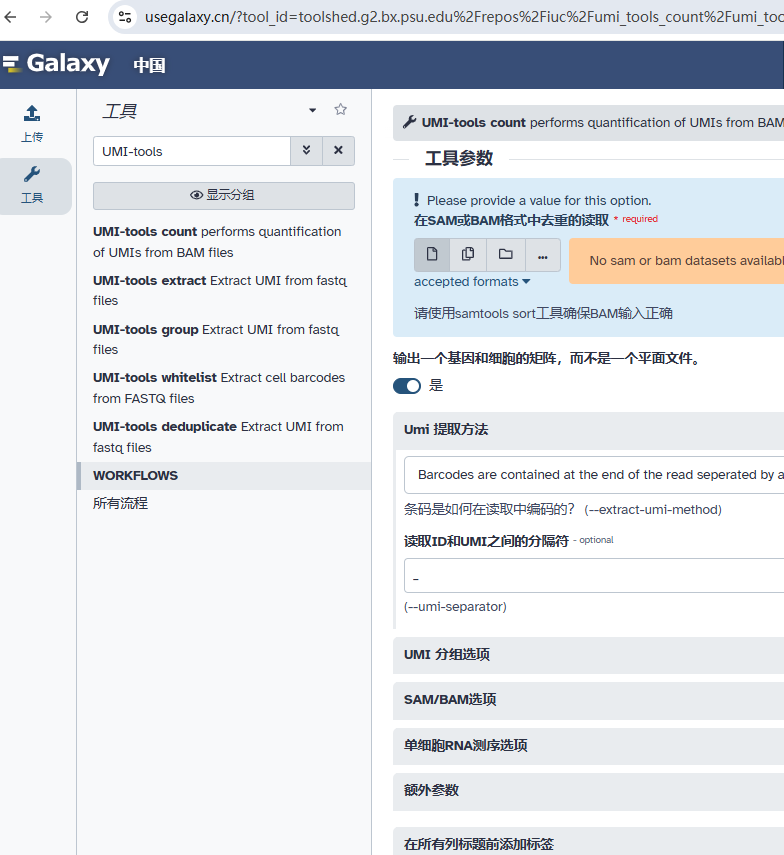Clear the UMI-tools search with X
This screenshot has height=855, width=784.
(339, 150)
